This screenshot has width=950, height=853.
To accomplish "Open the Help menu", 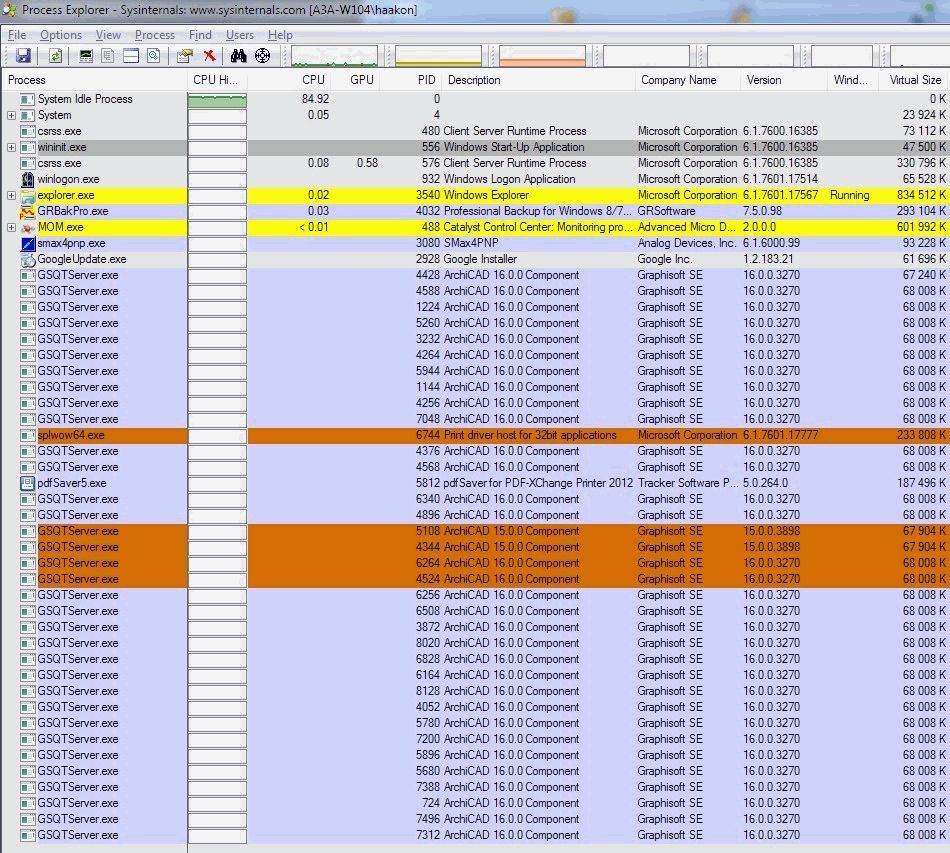I will 280,35.
